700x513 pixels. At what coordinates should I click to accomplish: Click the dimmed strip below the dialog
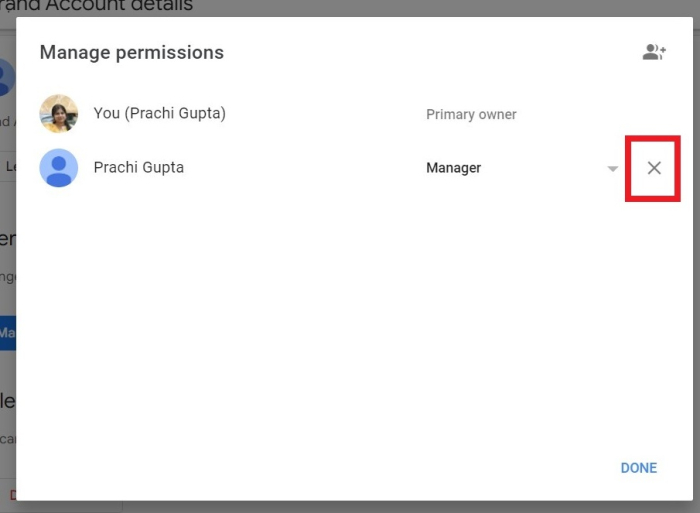[400, 506]
